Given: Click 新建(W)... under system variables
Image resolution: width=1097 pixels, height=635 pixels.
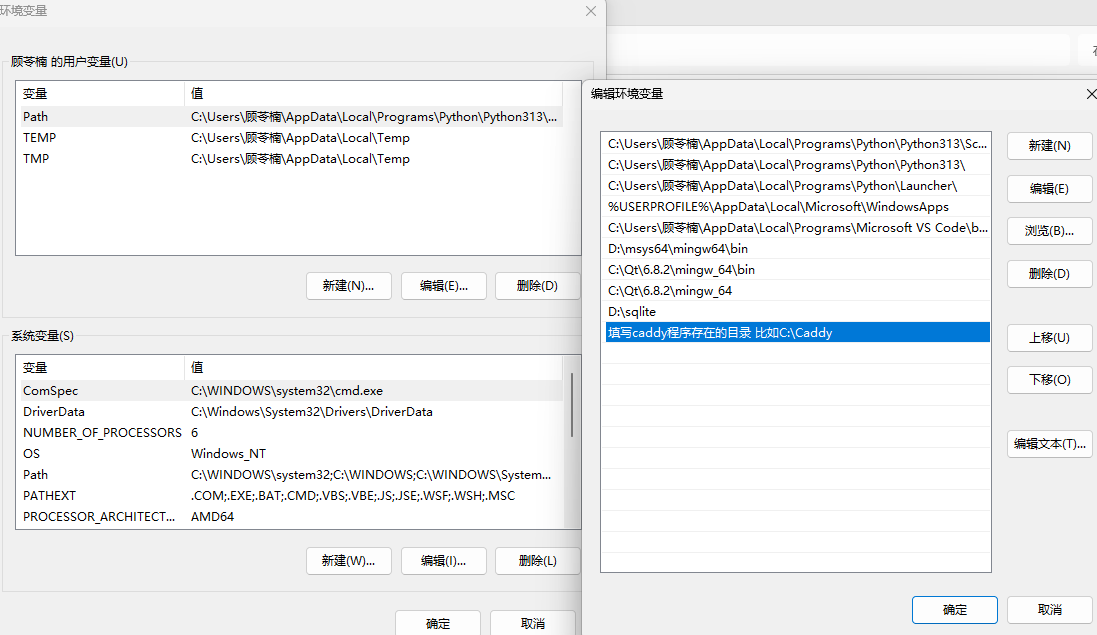Looking at the screenshot, I should tap(348, 561).
